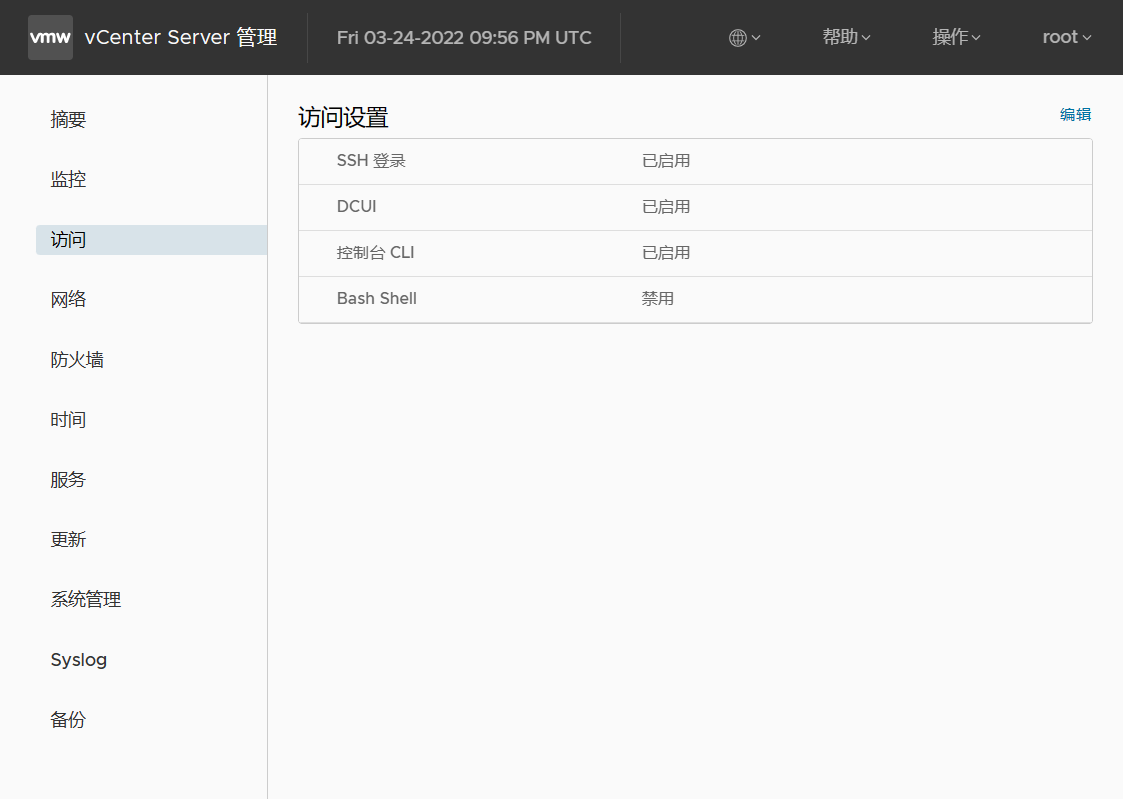
Task: Open the 服务 services page
Action: 69,480
